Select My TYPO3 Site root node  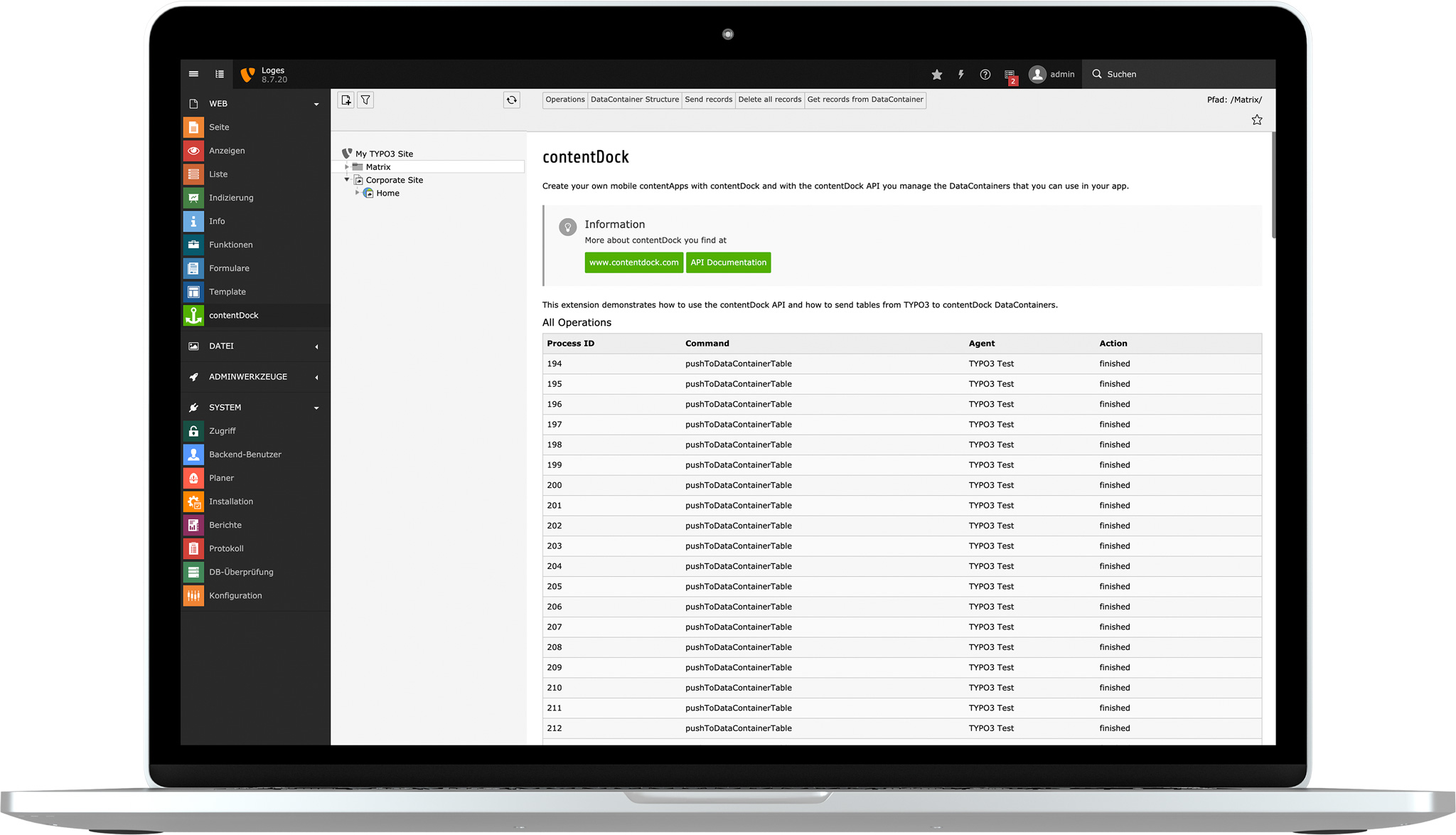(384, 154)
